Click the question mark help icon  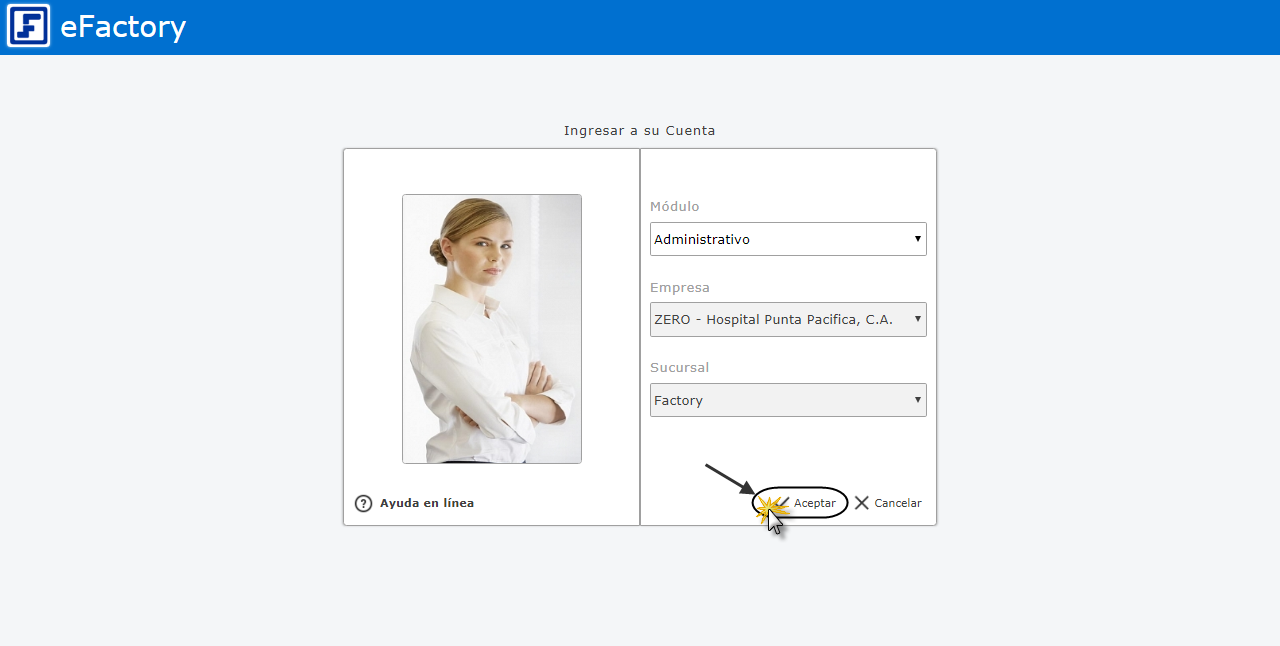click(x=363, y=503)
